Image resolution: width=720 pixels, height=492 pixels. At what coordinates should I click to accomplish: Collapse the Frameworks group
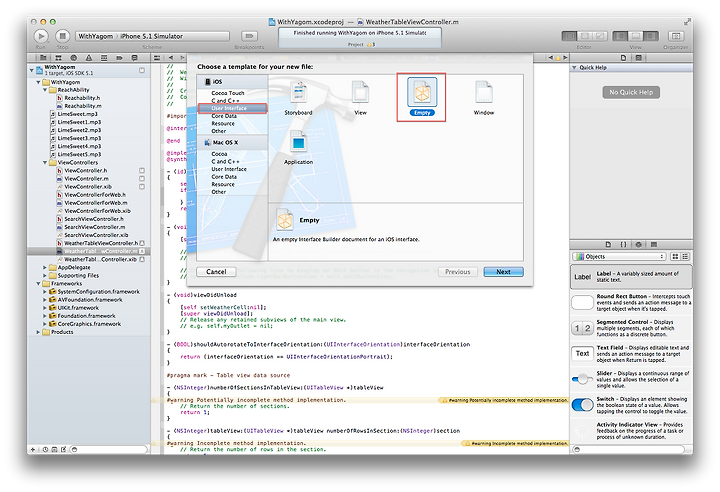pos(38,284)
